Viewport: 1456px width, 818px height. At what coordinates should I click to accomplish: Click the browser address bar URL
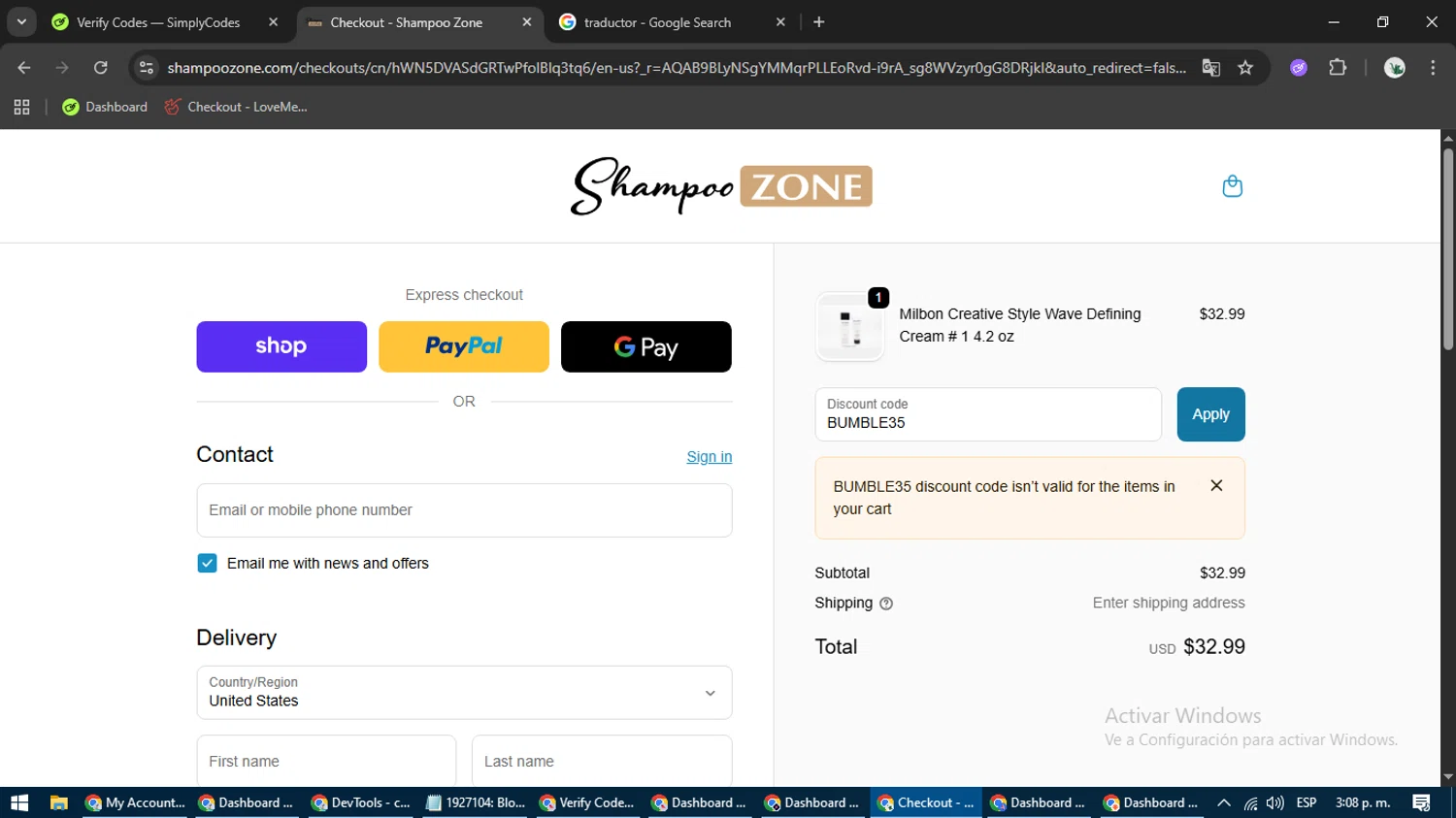(677, 68)
